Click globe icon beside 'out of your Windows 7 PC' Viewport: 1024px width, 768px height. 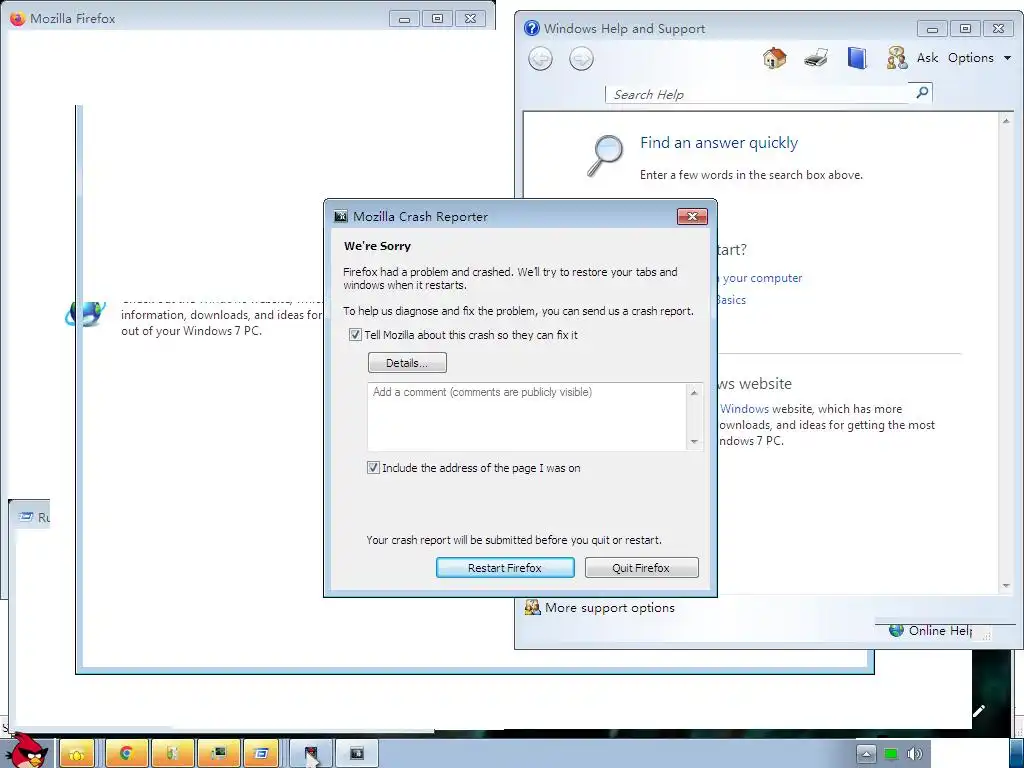[x=86, y=313]
